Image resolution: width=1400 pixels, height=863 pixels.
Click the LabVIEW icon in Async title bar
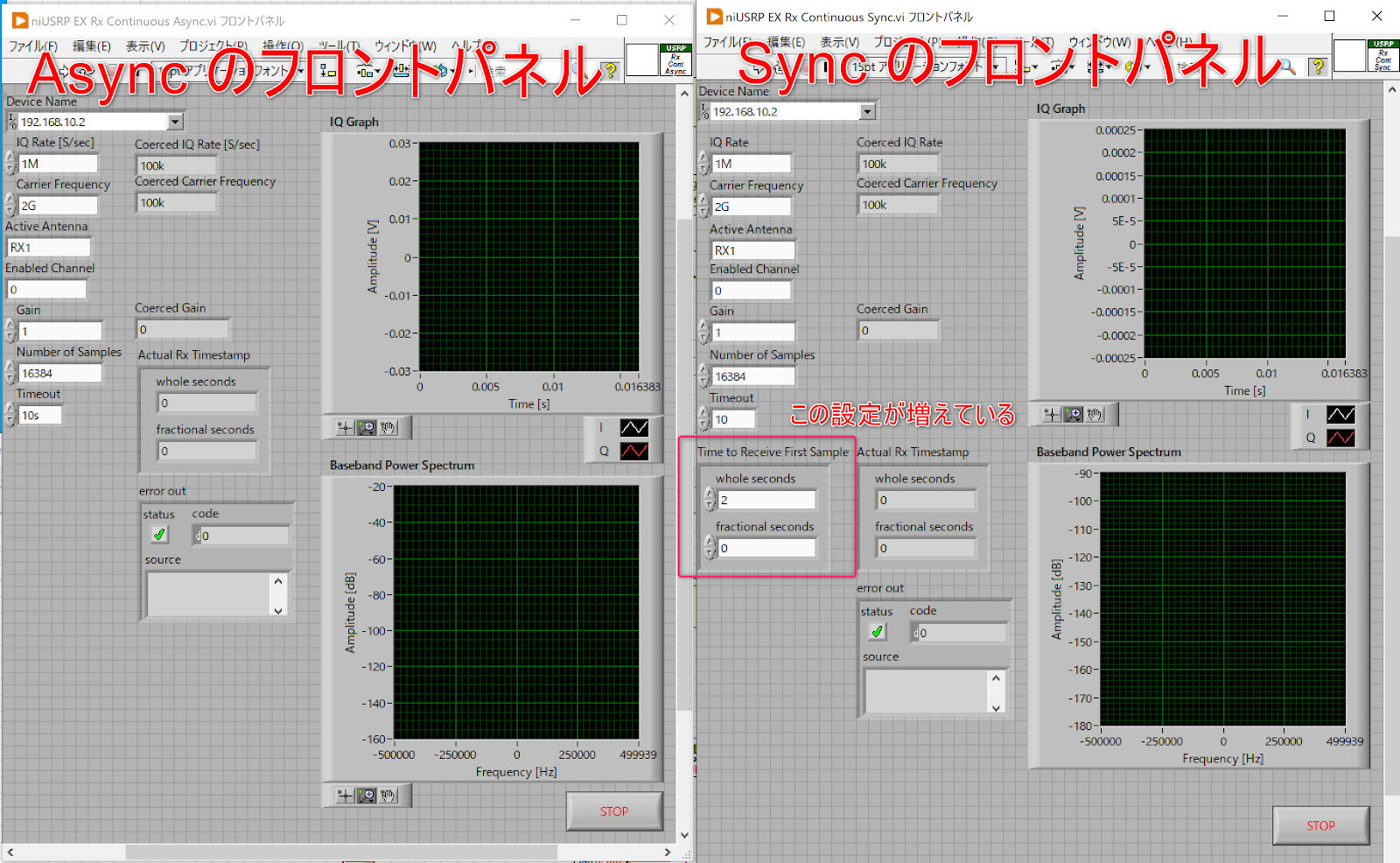pos(19,20)
